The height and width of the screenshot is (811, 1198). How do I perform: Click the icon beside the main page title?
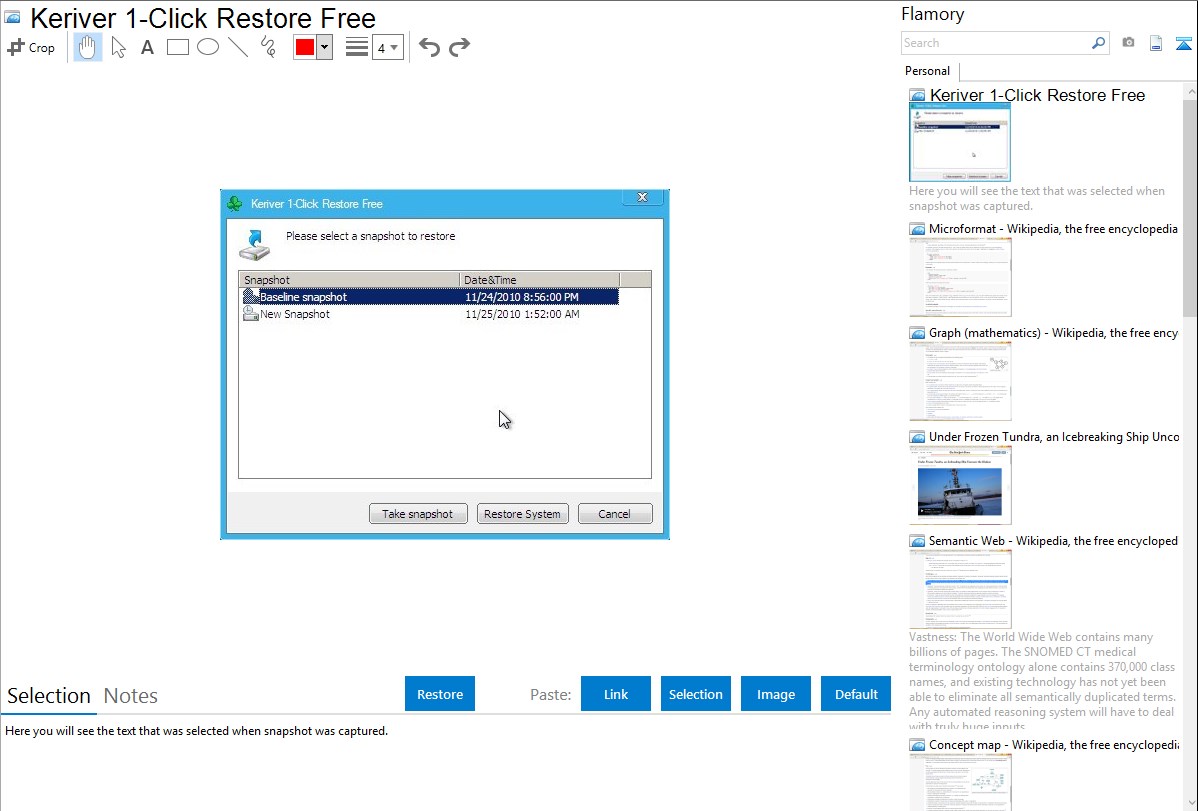pyautogui.click(x=13, y=17)
